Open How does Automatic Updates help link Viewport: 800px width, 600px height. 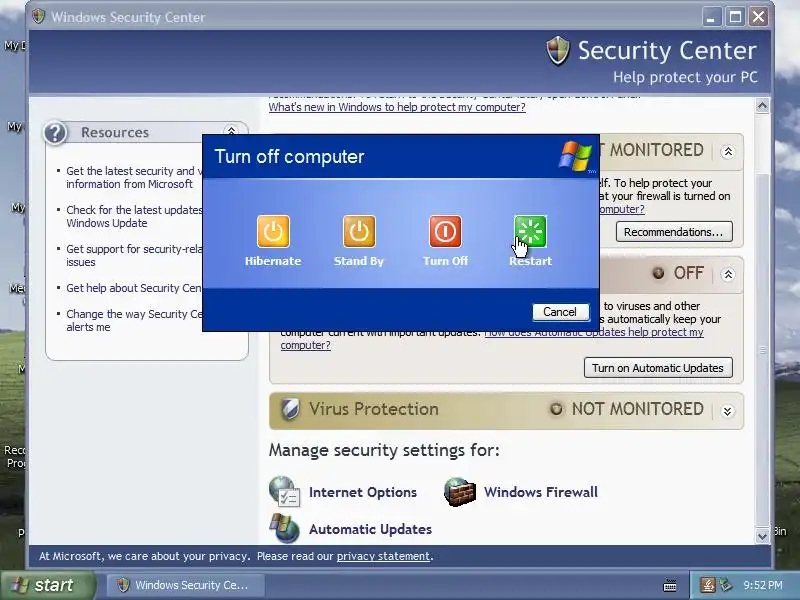coord(594,332)
